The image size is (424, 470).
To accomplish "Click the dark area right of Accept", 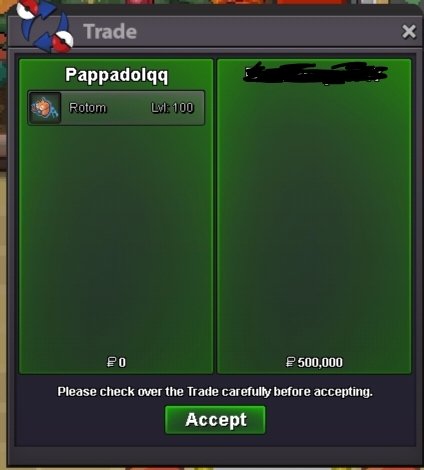I will tap(340, 420).
